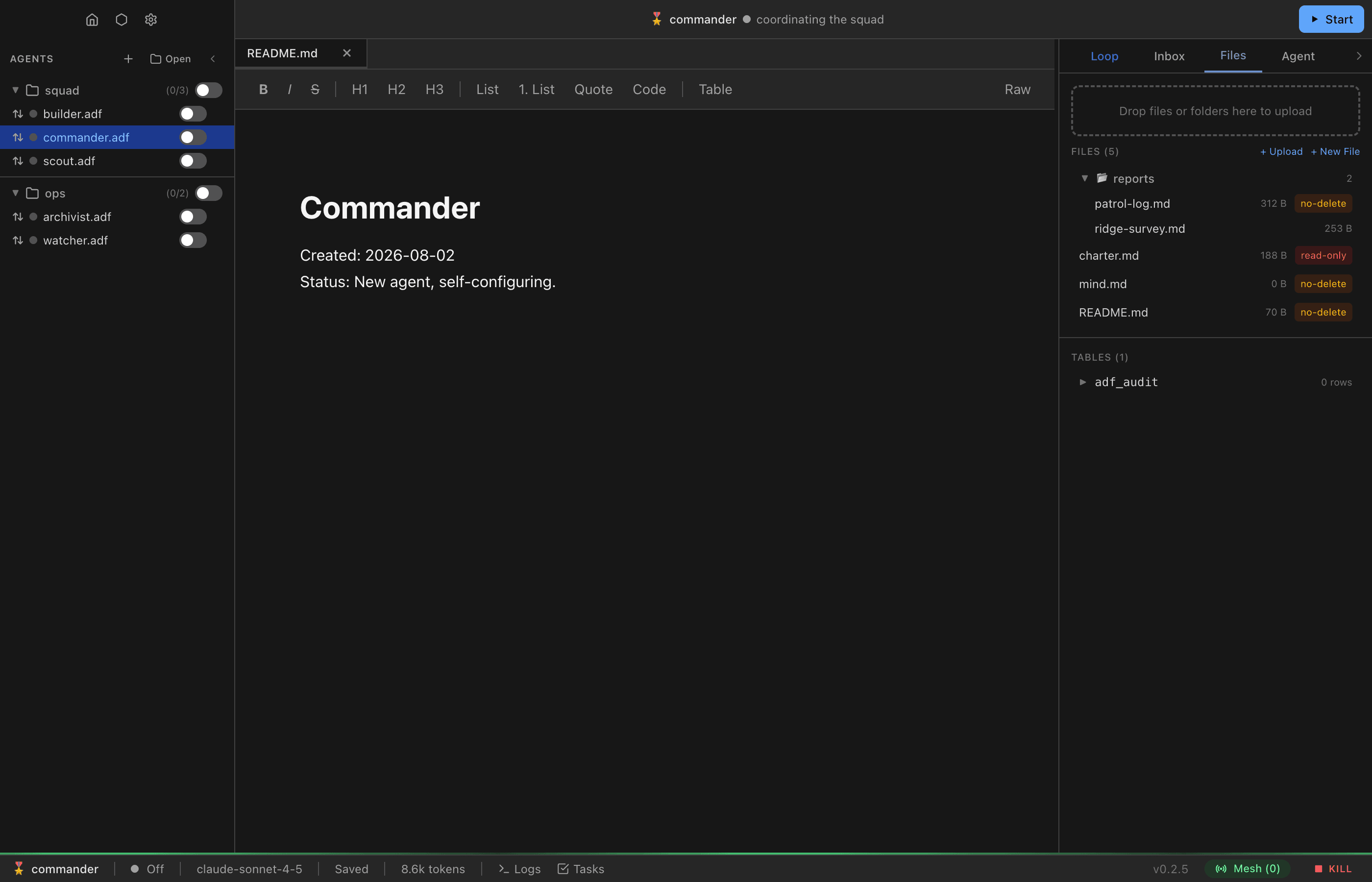
Task: Switch to the Loop tab
Action: 1104,56
